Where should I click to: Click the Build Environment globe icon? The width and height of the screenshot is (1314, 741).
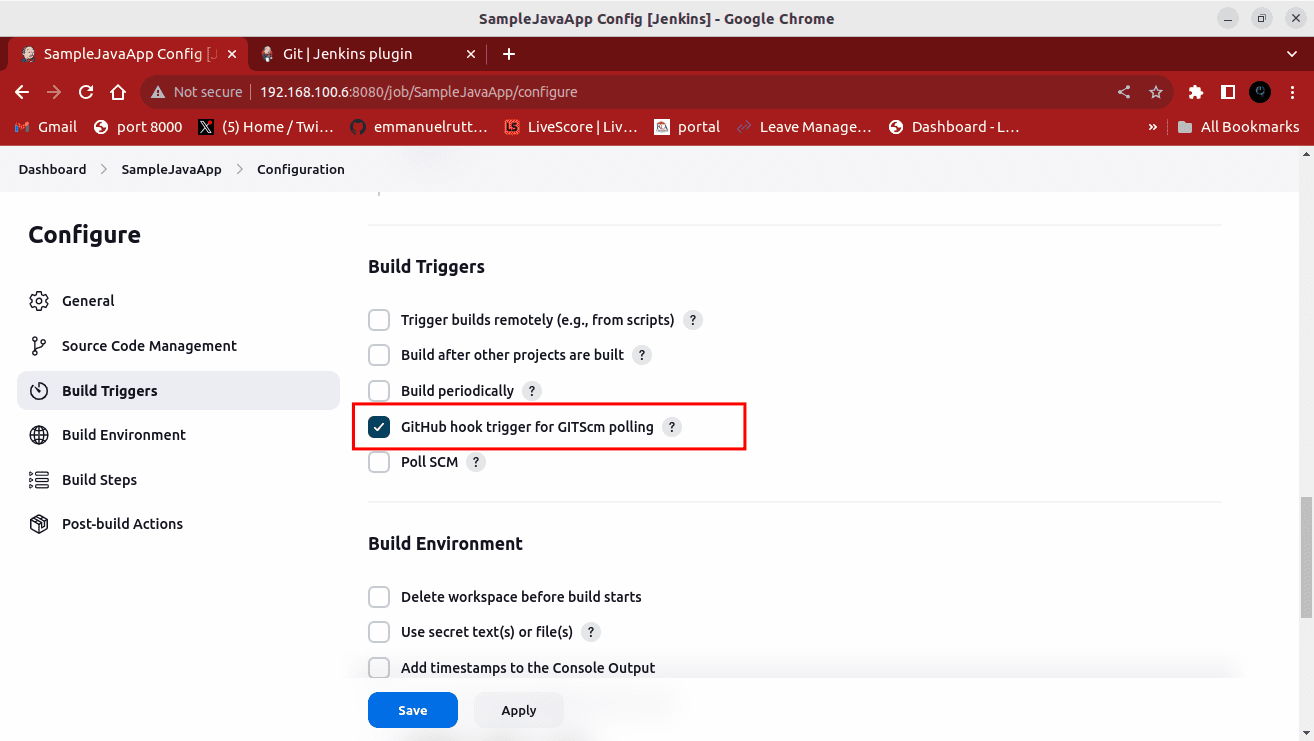(x=39, y=435)
